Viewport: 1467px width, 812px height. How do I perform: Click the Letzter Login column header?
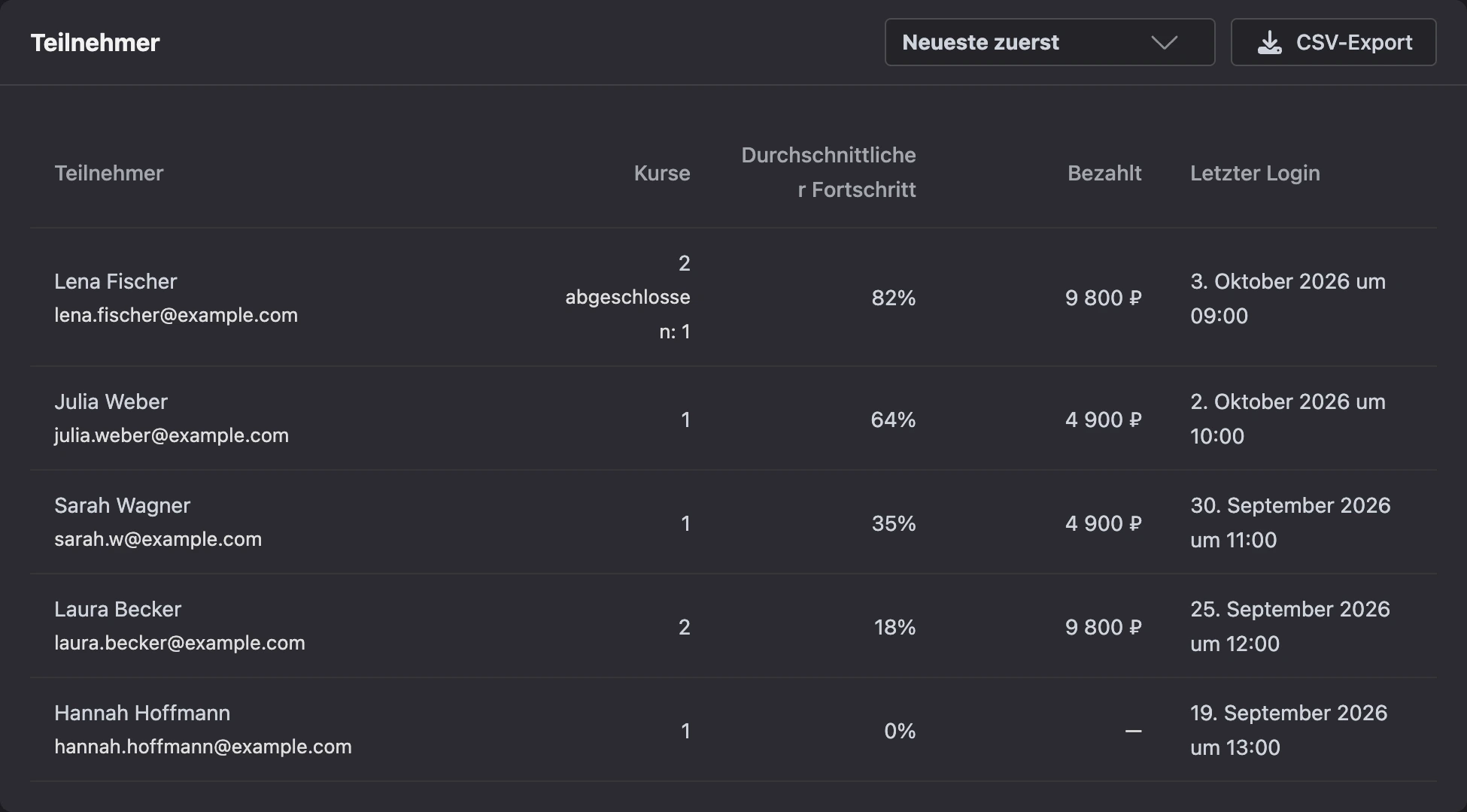pos(1255,173)
